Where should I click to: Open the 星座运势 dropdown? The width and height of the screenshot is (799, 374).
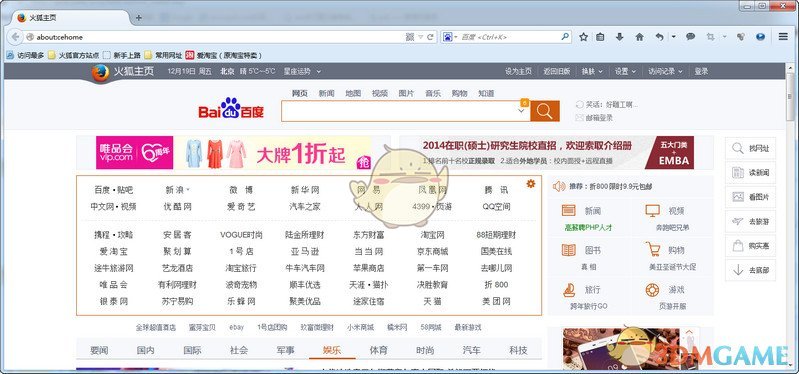pyautogui.click(x=302, y=71)
